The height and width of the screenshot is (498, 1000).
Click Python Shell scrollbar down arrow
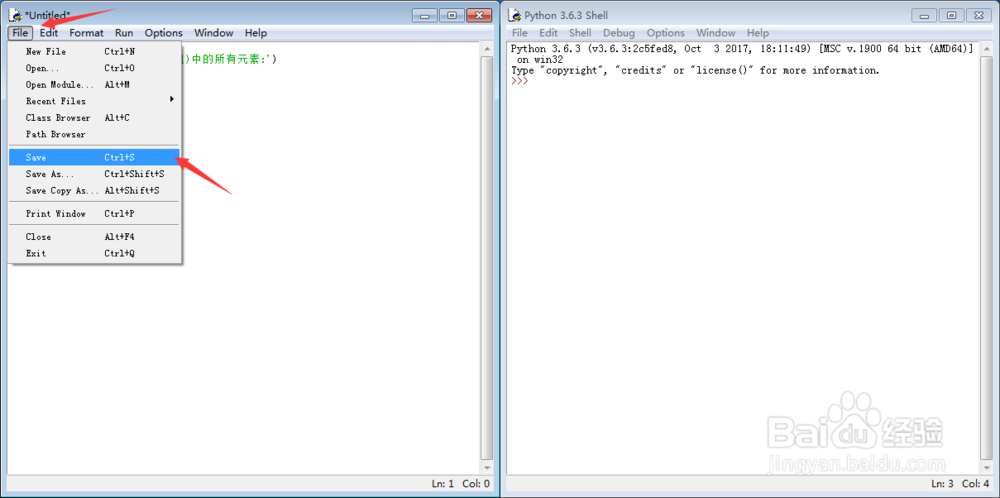(x=987, y=468)
